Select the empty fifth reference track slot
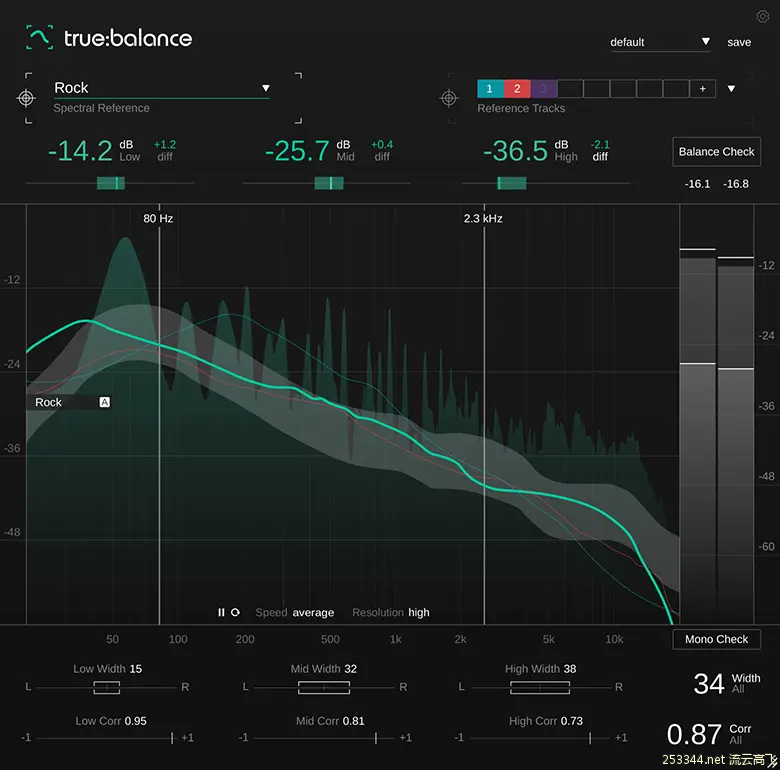 pos(596,89)
